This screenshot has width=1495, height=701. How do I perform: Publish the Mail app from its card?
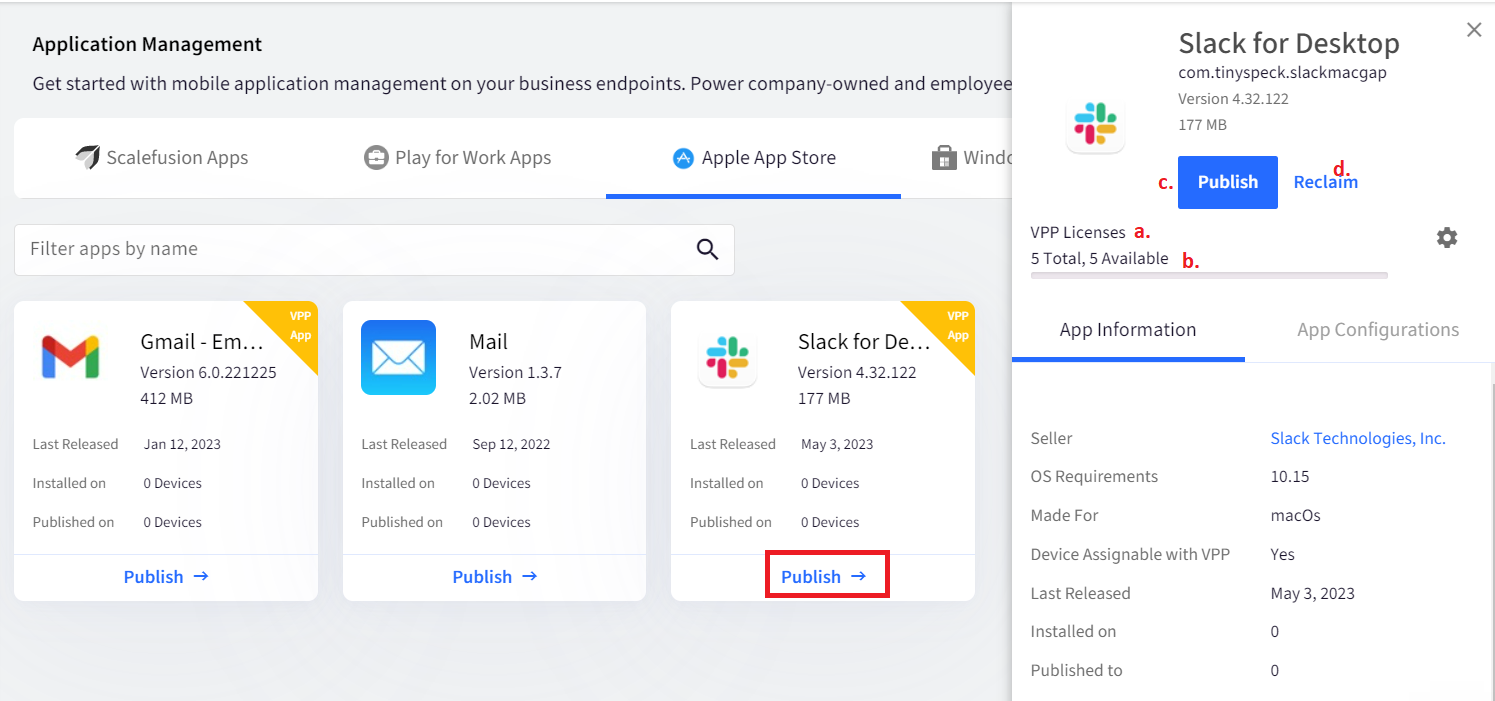pos(495,577)
